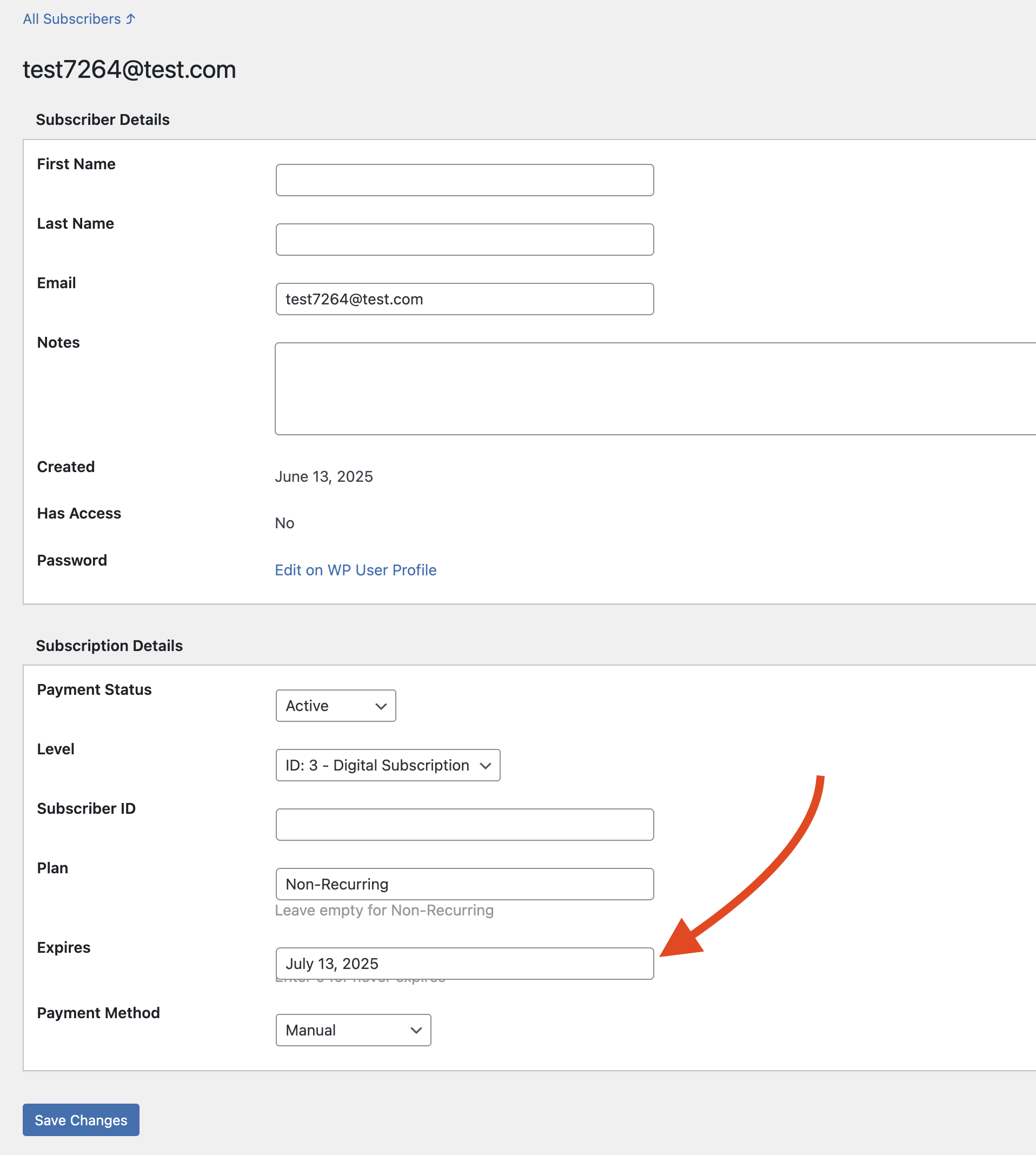
Task: Click inside the Notes text area
Action: coord(655,388)
